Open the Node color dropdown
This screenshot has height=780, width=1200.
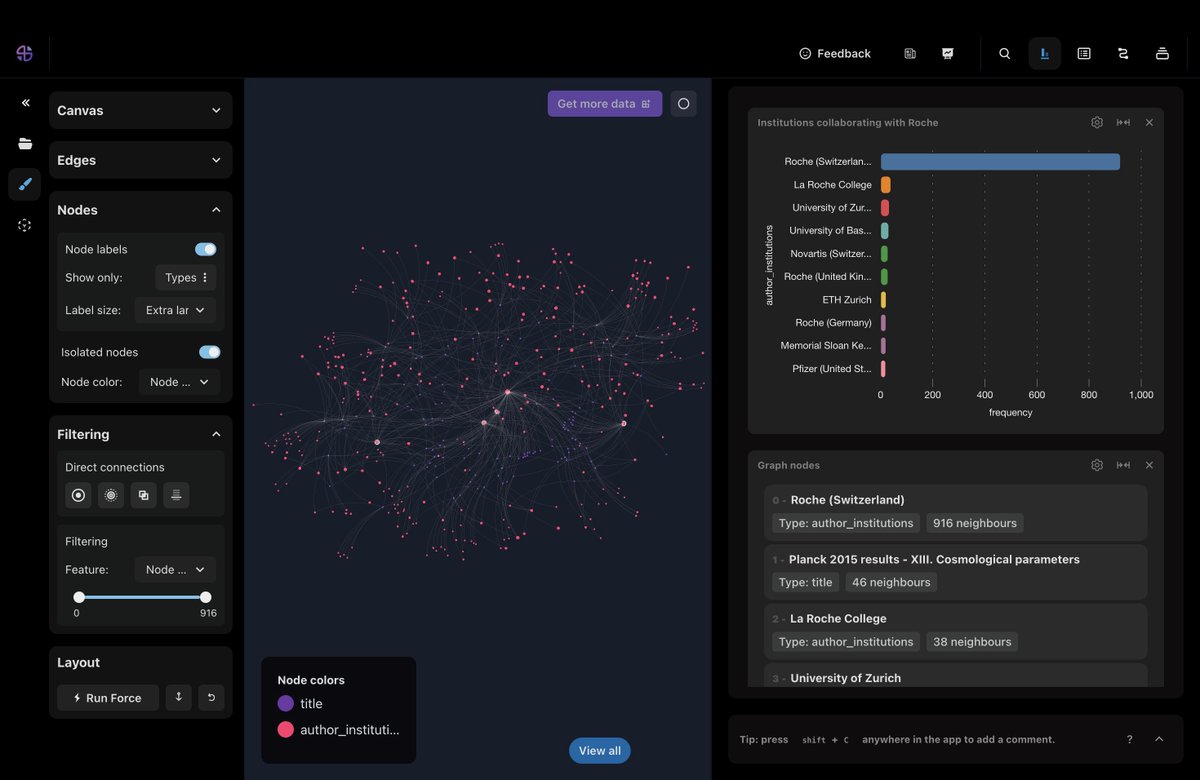180,382
